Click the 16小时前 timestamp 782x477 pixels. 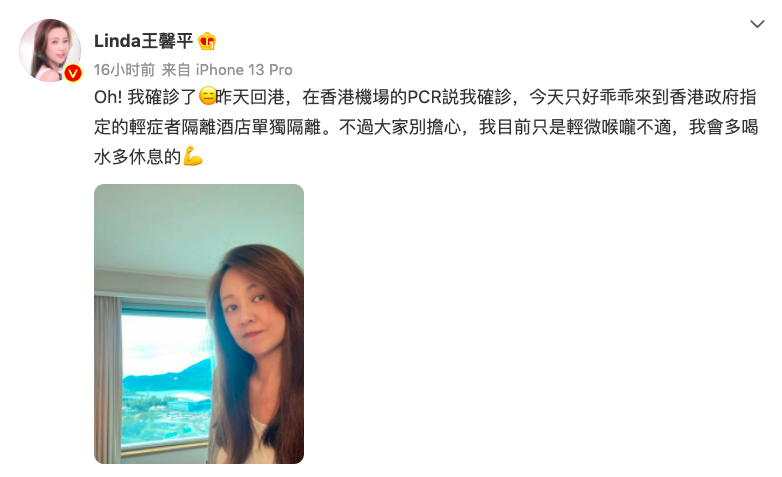[x=124, y=70]
